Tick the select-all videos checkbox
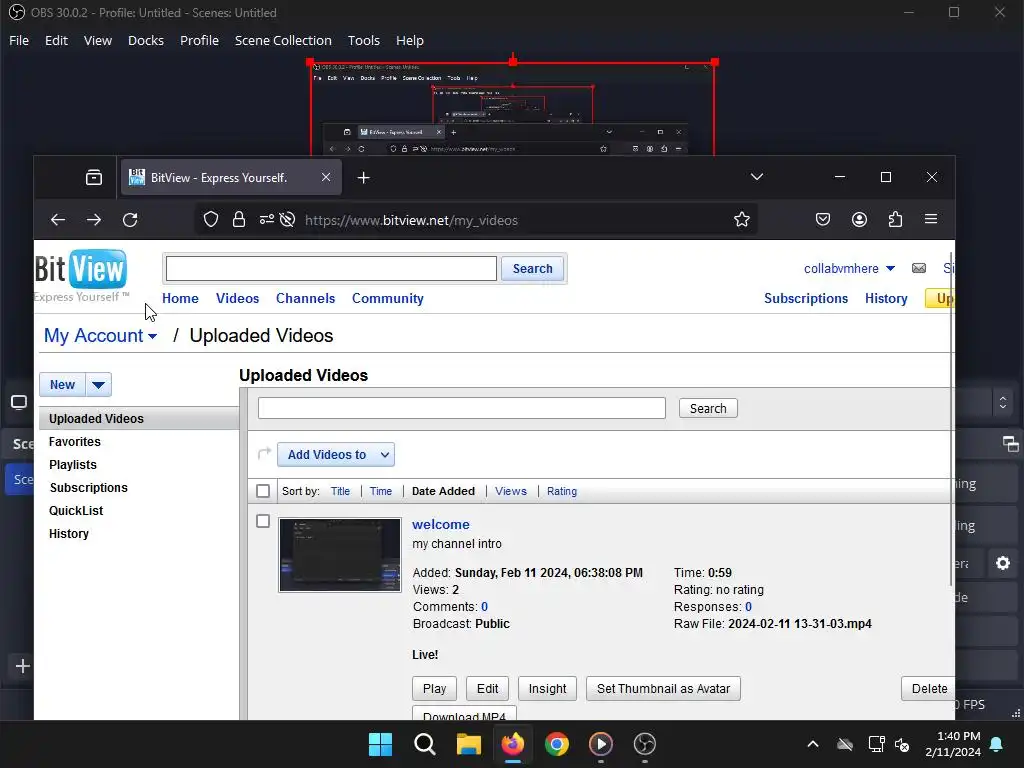Viewport: 1024px width, 768px height. click(263, 491)
